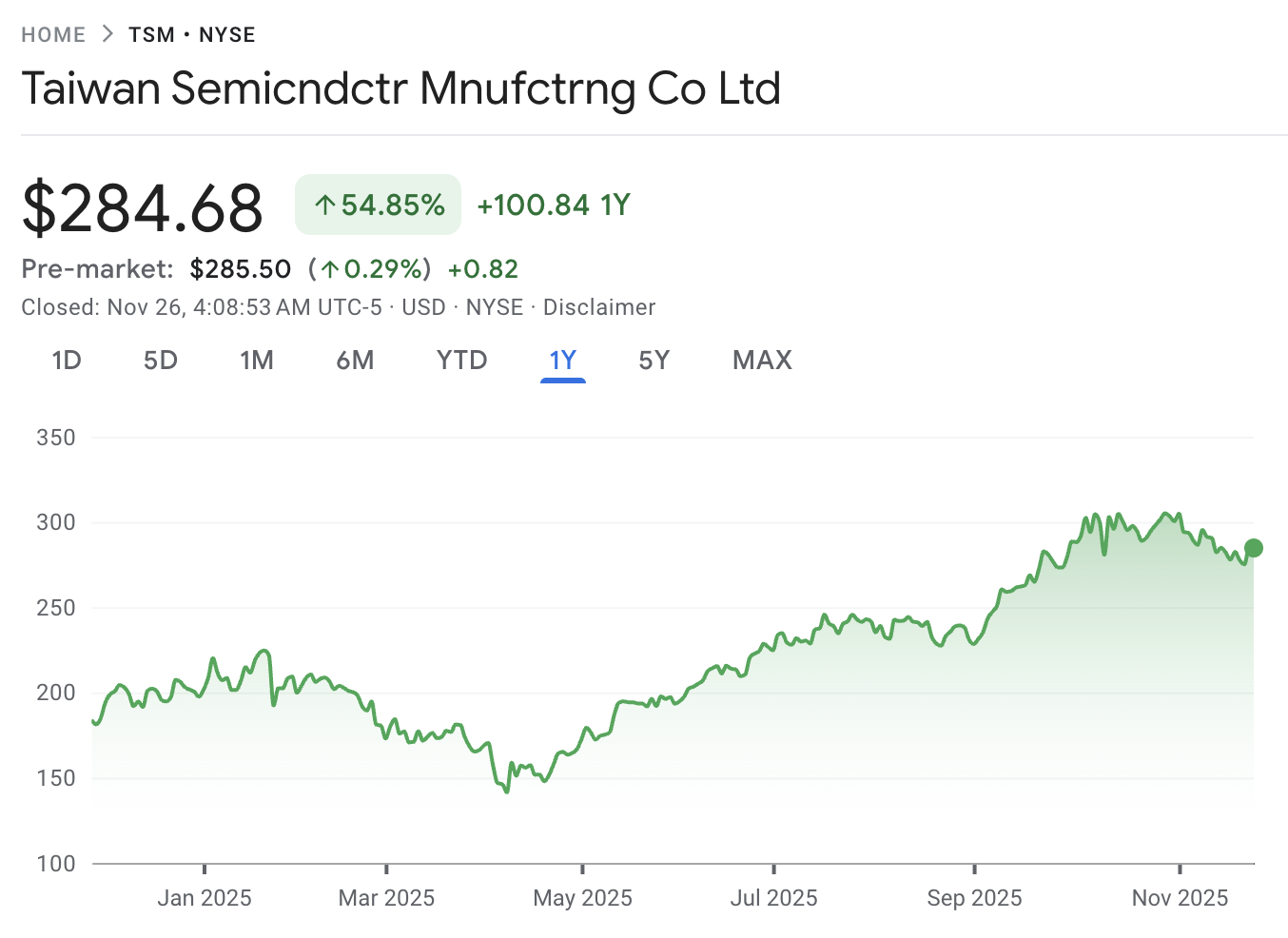Viewport: 1288px width, 938px height.
Task: Click the green endpoint dot on the chart
Action: 1254,547
